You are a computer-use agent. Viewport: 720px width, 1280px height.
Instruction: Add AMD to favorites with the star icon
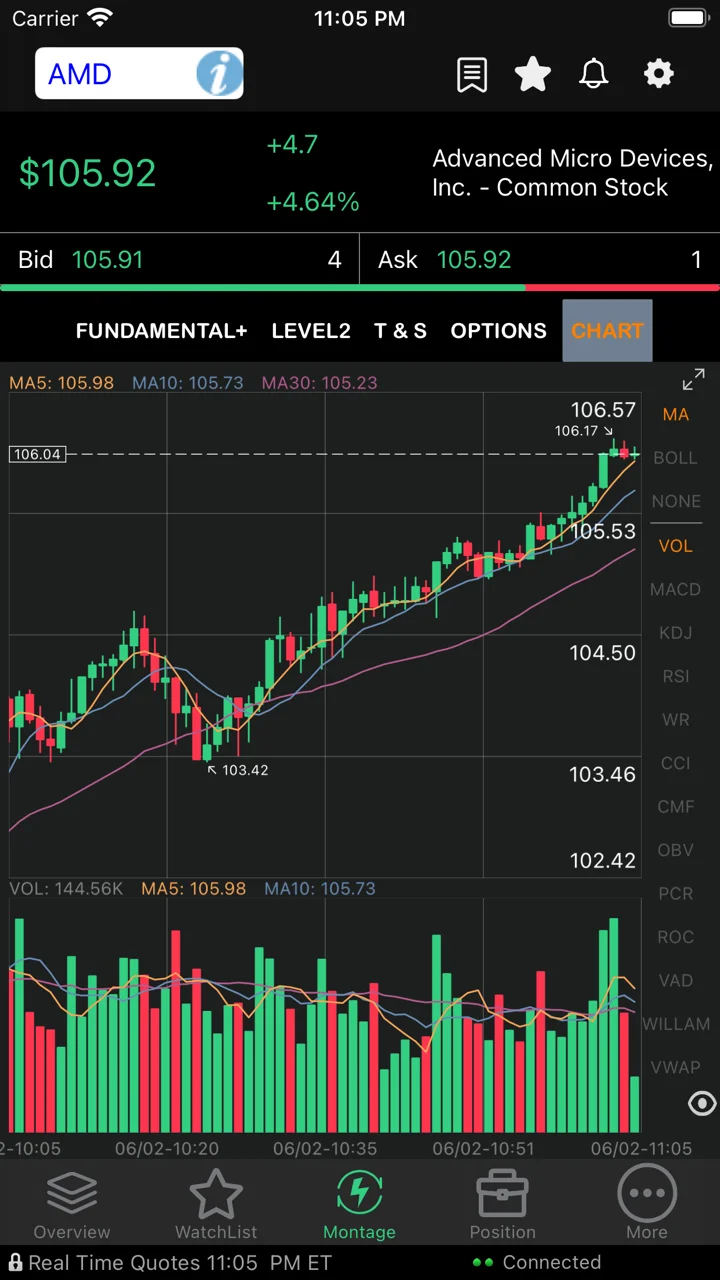point(533,74)
